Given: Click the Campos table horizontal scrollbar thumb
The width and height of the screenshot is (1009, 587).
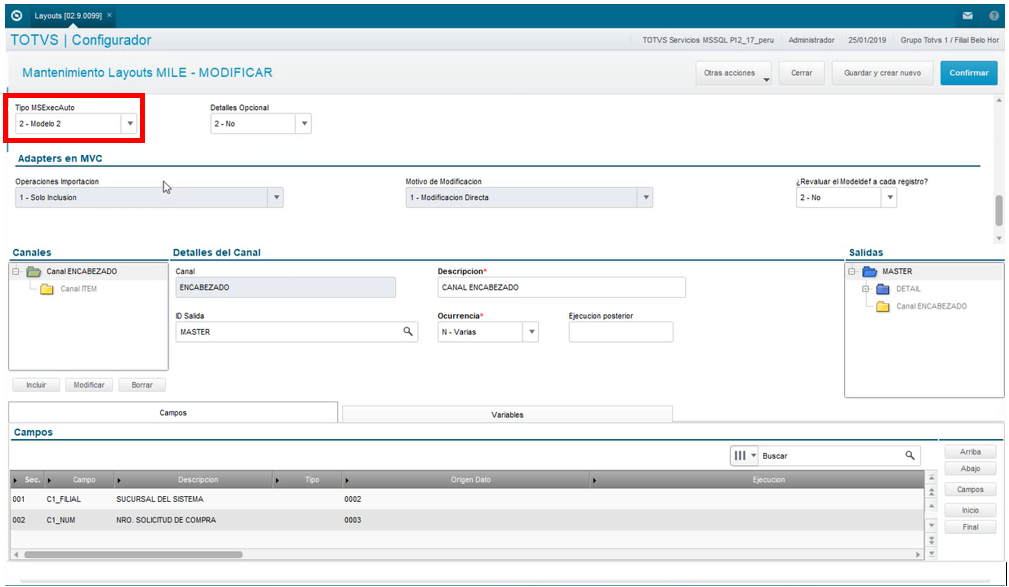Looking at the screenshot, I should click(133, 554).
